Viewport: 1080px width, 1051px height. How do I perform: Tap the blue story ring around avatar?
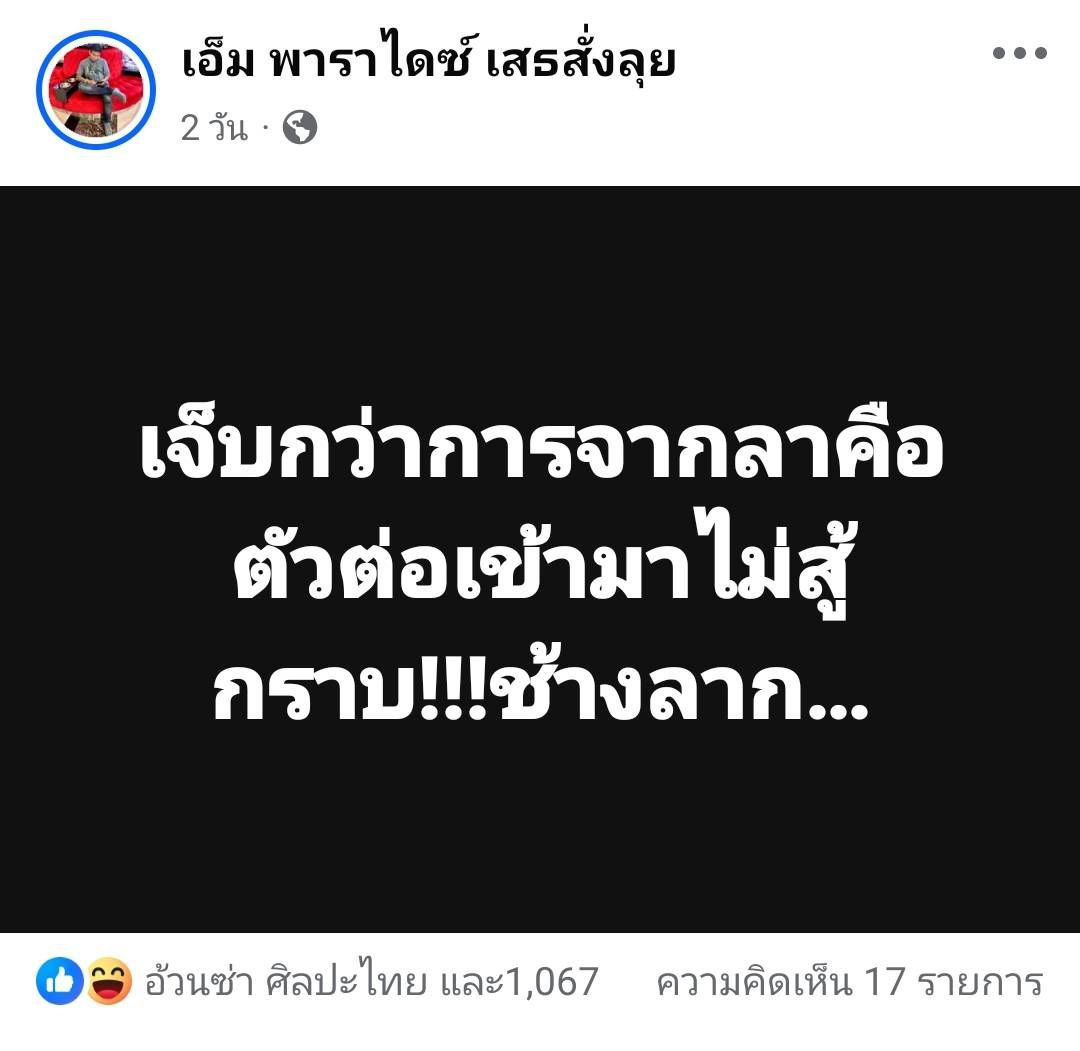click(x=96, y=90)
